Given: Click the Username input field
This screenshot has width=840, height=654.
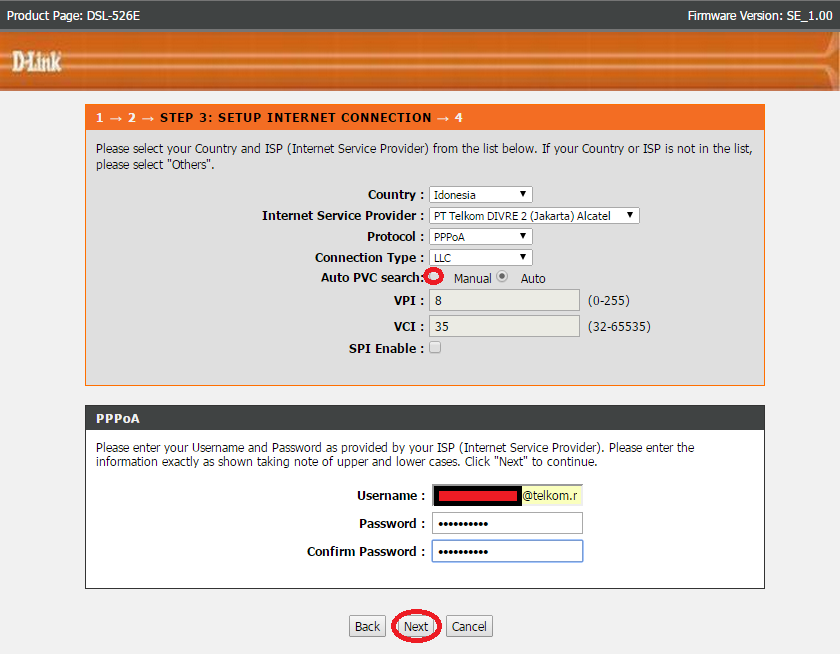Looking at the screenshot, I should pyautogui.click(x=507, y=495).
